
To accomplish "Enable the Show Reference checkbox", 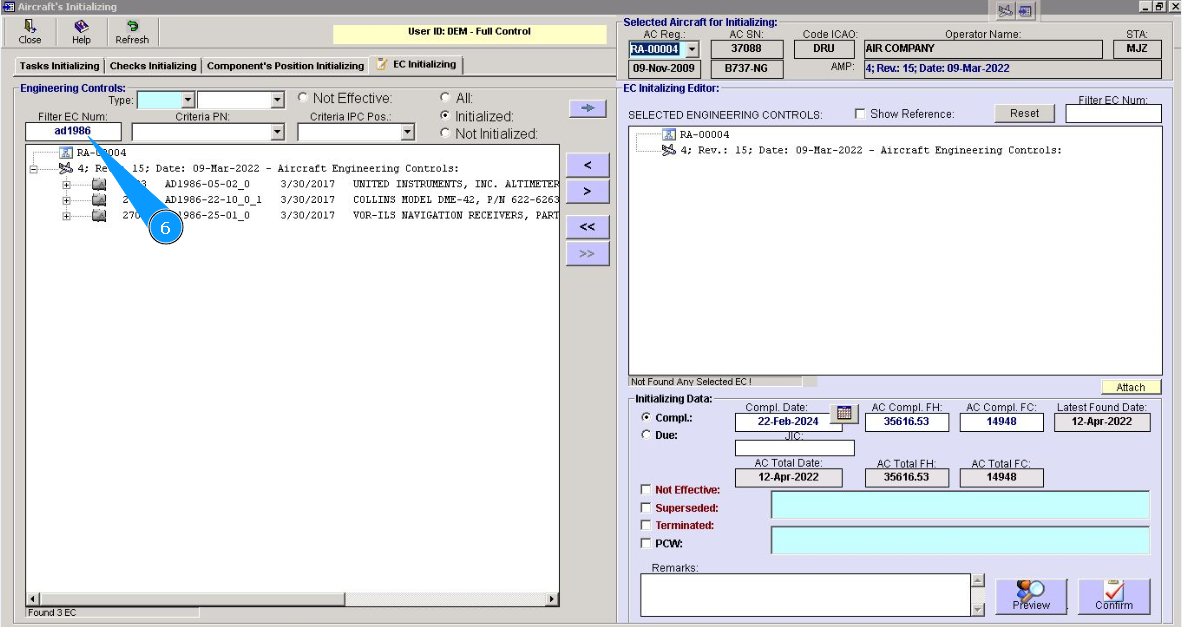I will coord(860,114).
